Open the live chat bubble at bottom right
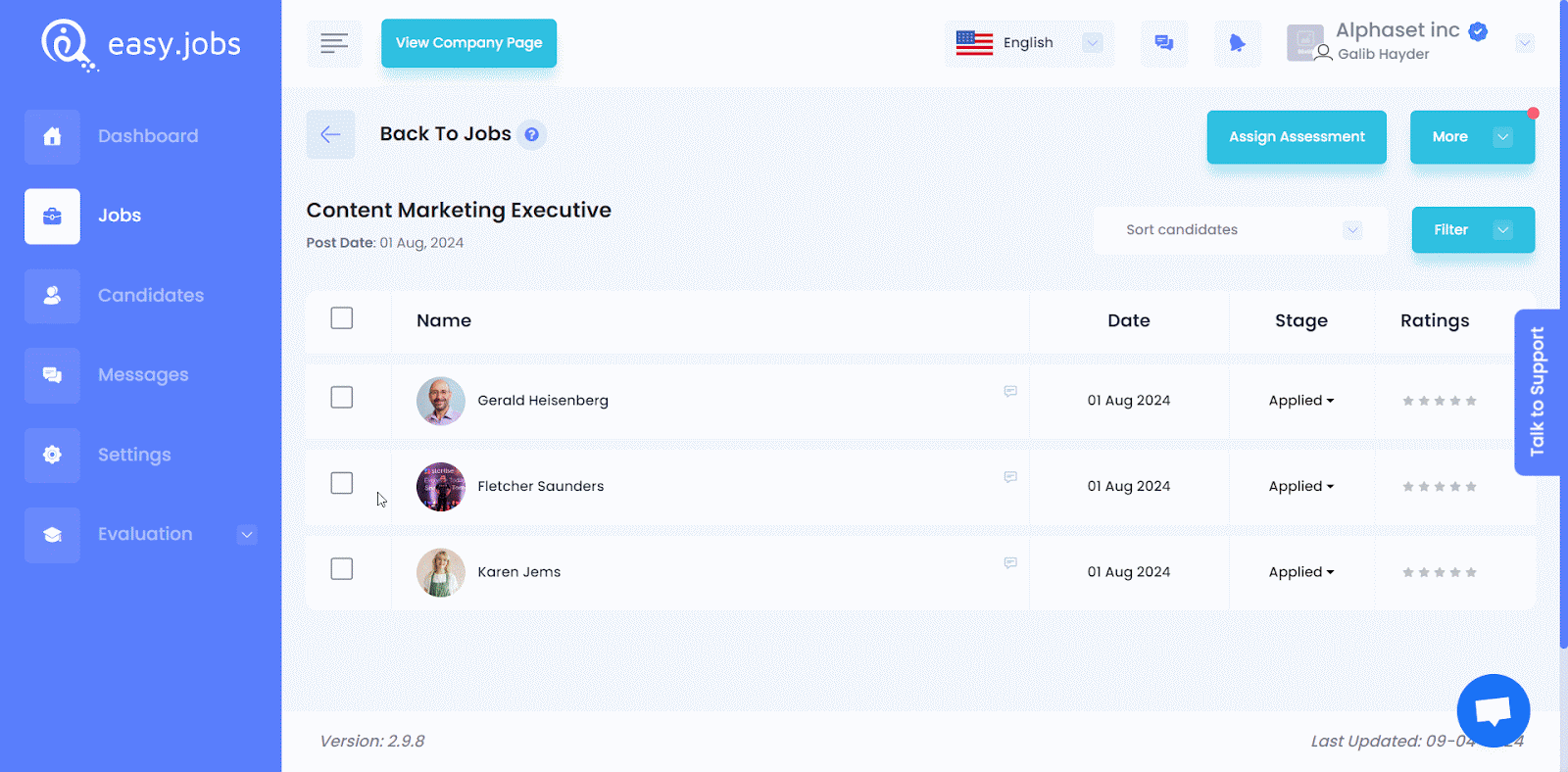Image resolution: width=1568 pixels, height=772 pixels. [x=1493, y=710]
